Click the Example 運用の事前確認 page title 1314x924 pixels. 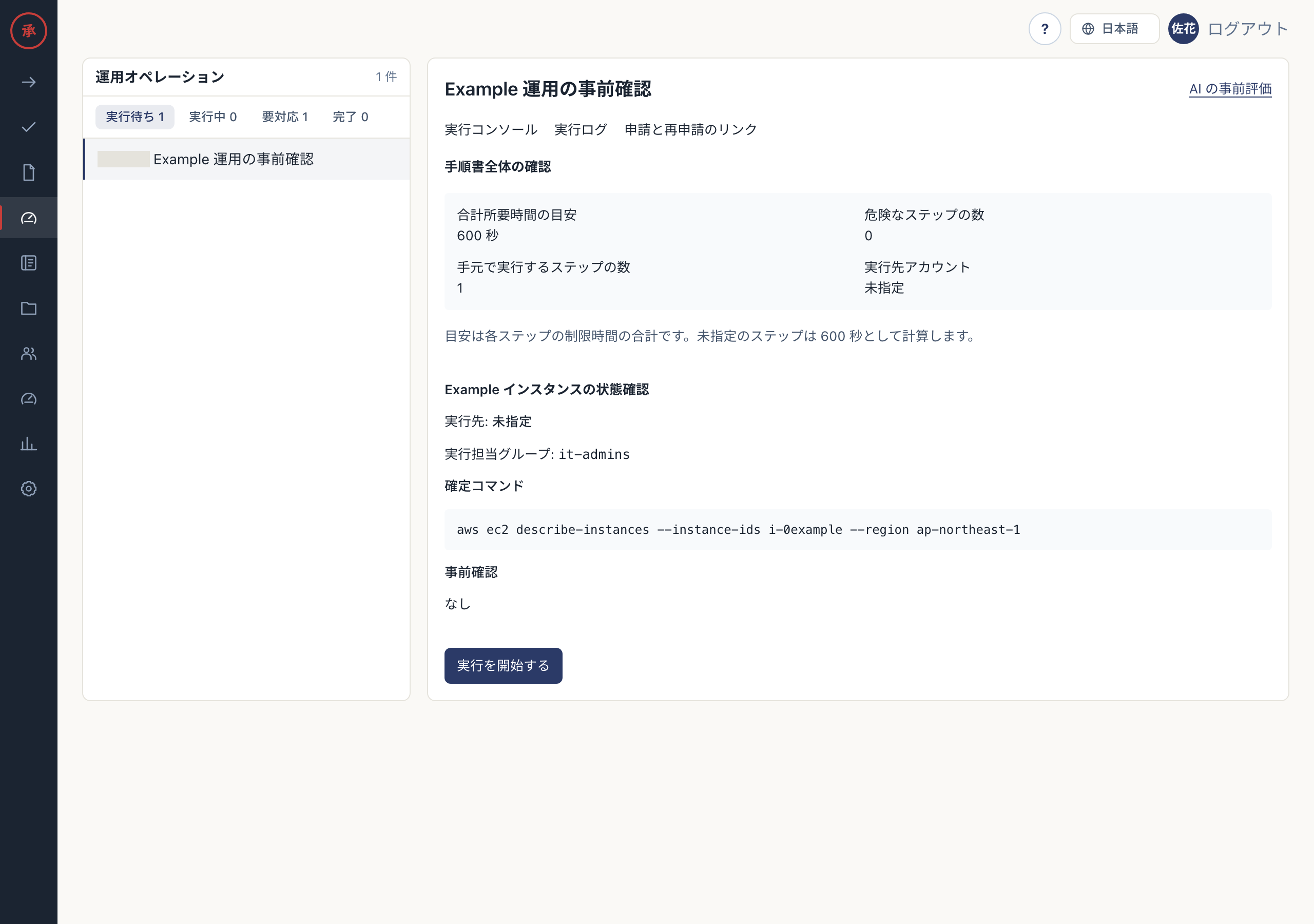click(548, 89)
